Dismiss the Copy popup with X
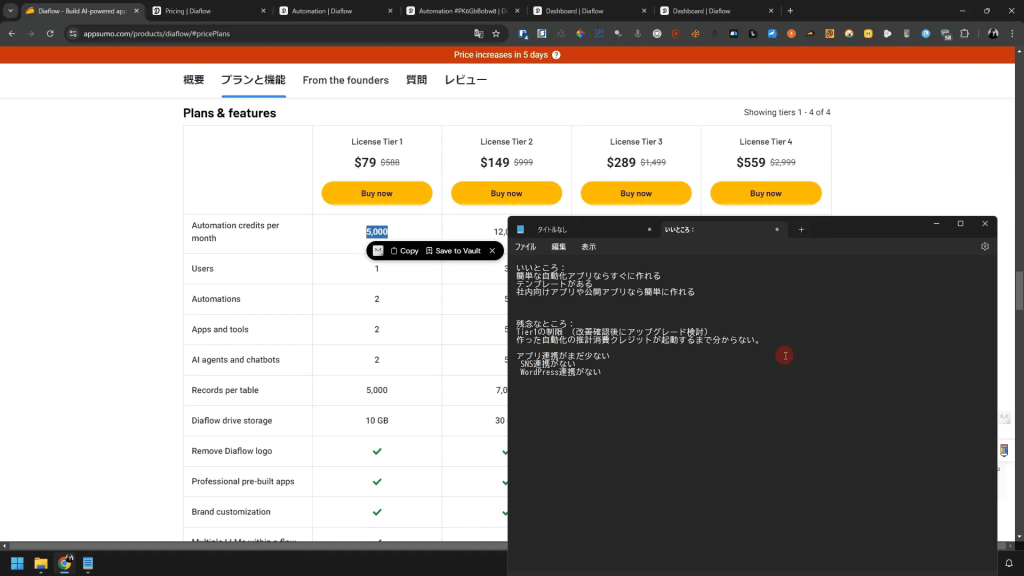Screen dimensions: 1024x576 pos(492,251)
